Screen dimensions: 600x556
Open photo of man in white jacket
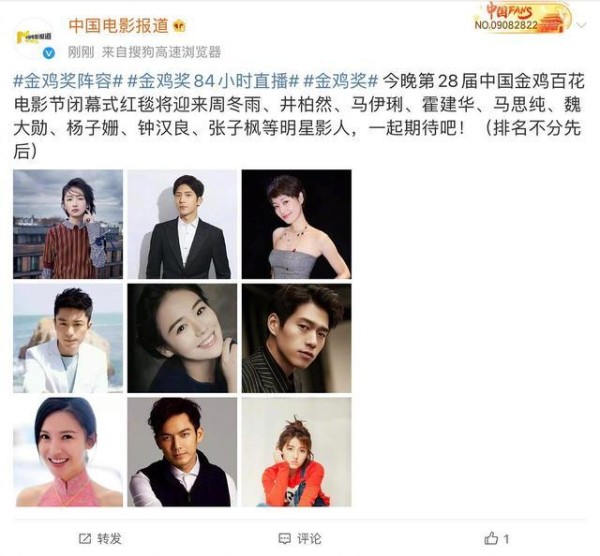68,338
